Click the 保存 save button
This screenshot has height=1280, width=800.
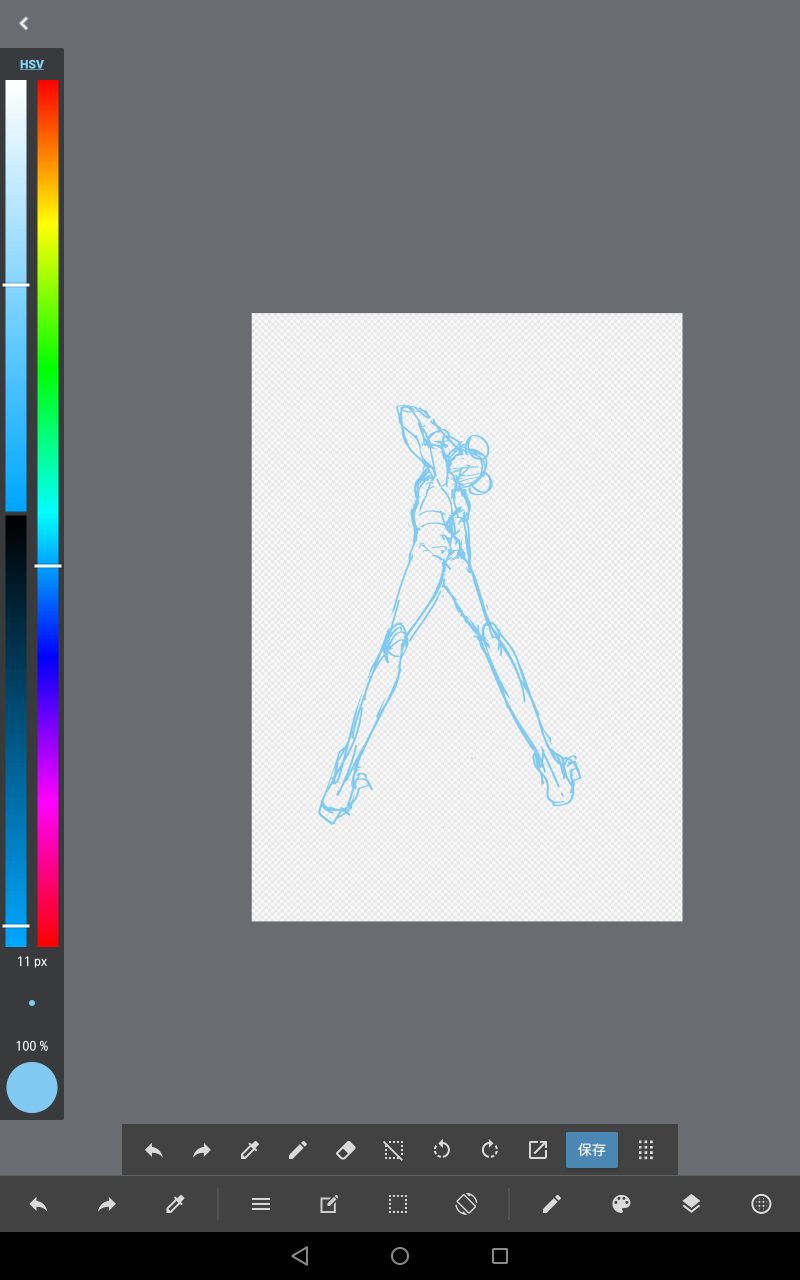[592, 1150]
